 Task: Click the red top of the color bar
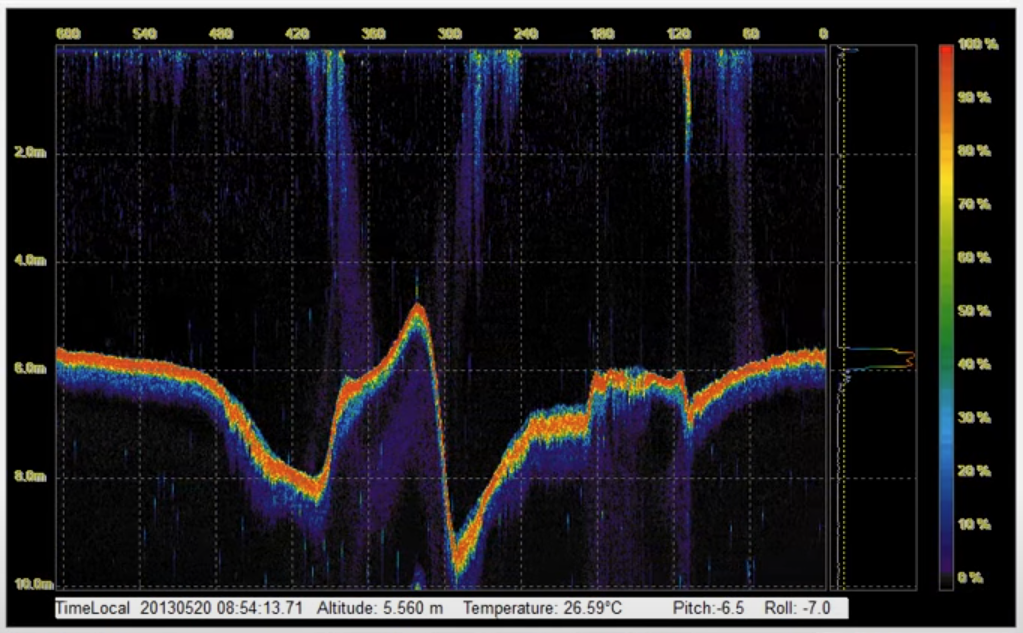(946, 50)
